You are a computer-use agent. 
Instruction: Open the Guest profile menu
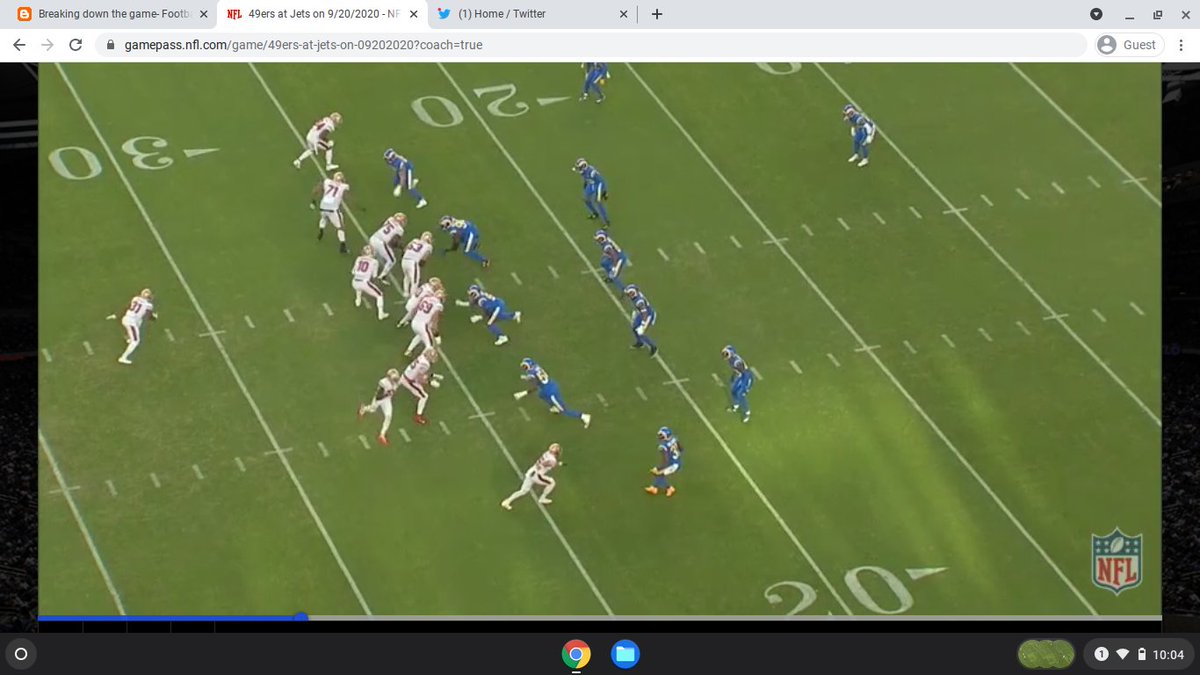[1128, 45]
